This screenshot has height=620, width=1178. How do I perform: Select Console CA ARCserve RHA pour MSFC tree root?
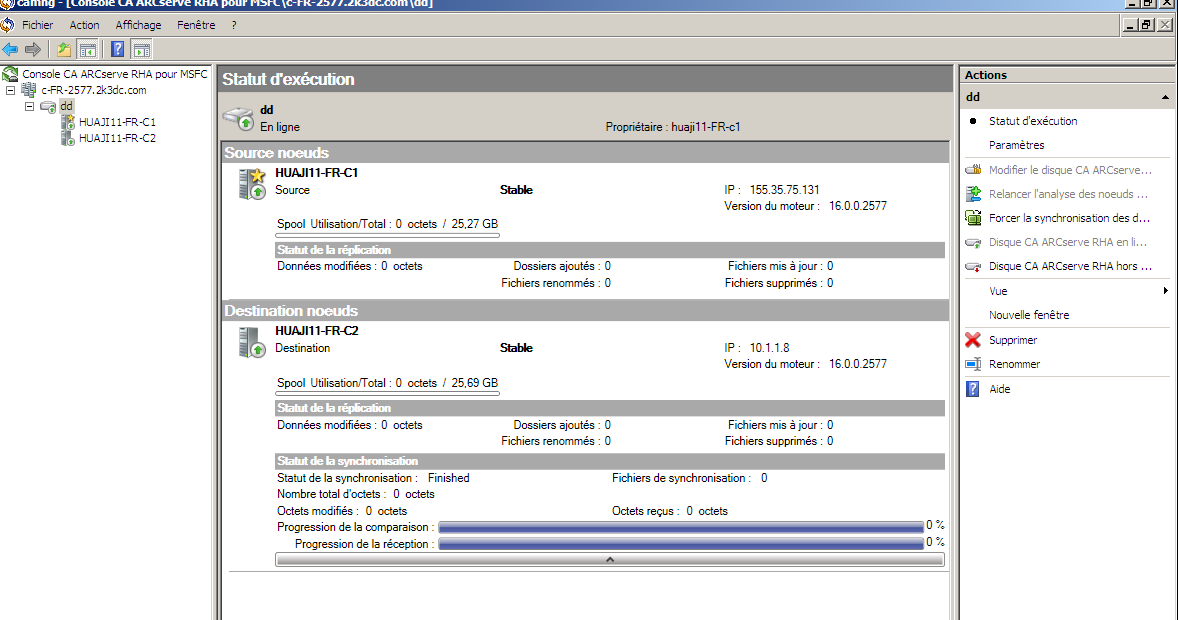pos(114,74)
